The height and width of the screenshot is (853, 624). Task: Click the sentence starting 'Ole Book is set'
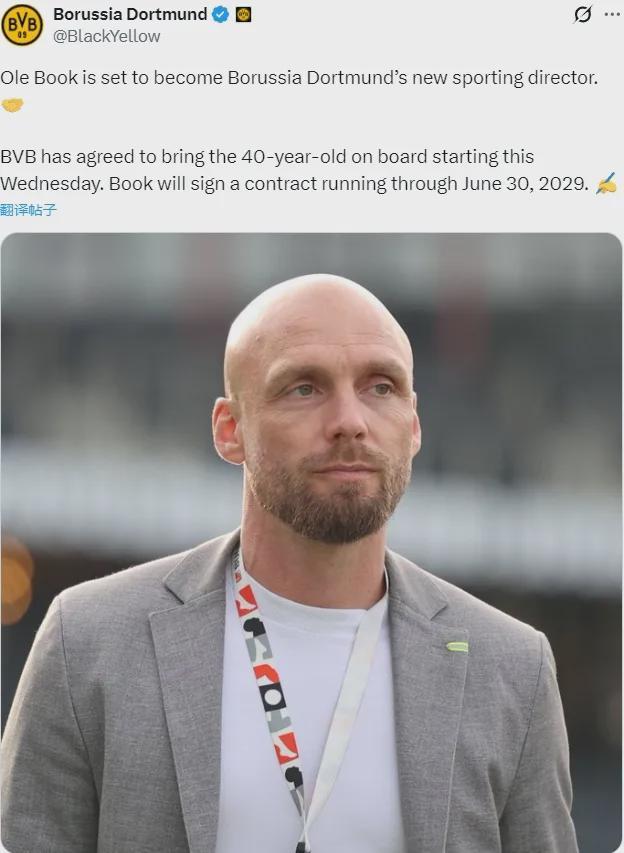(x=299, y=77)
